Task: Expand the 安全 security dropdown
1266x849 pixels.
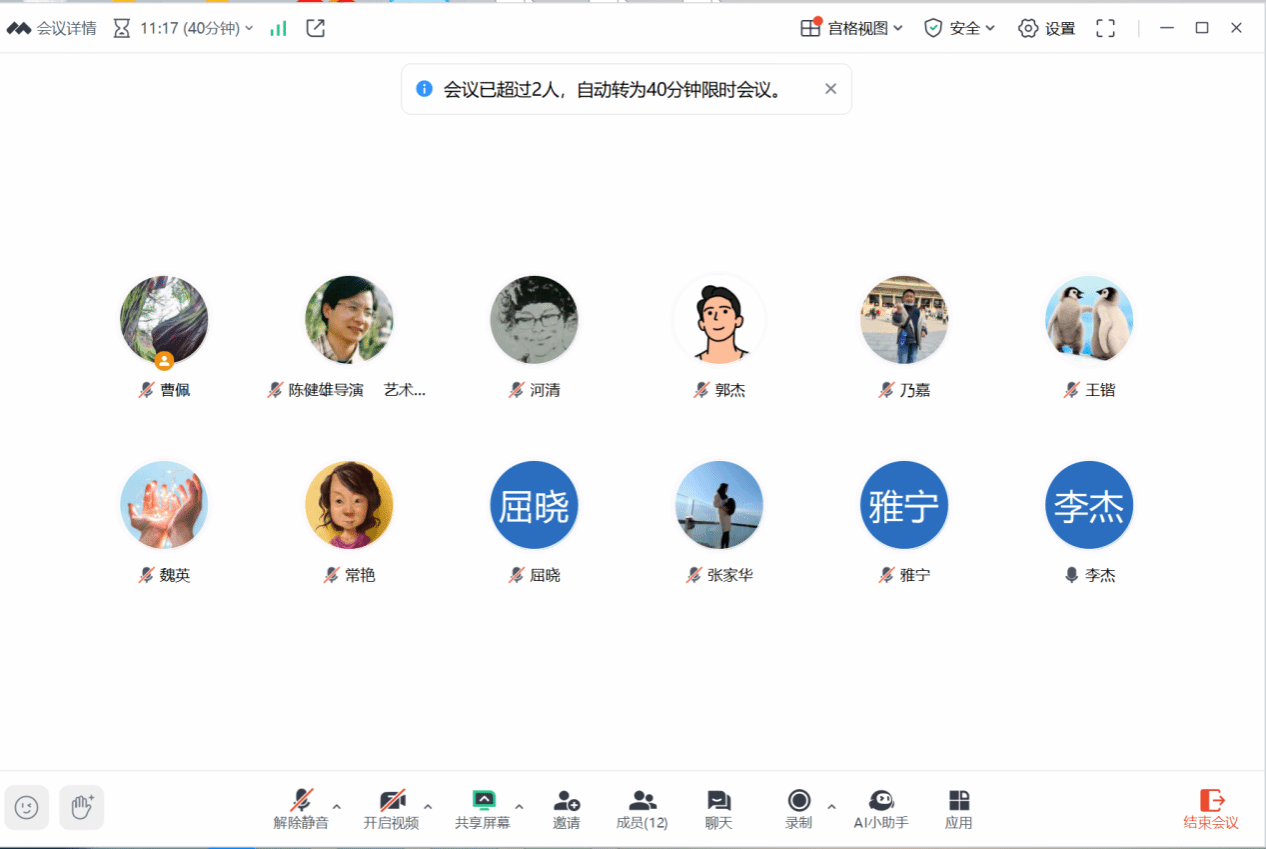Action: (x=960, y=28)
